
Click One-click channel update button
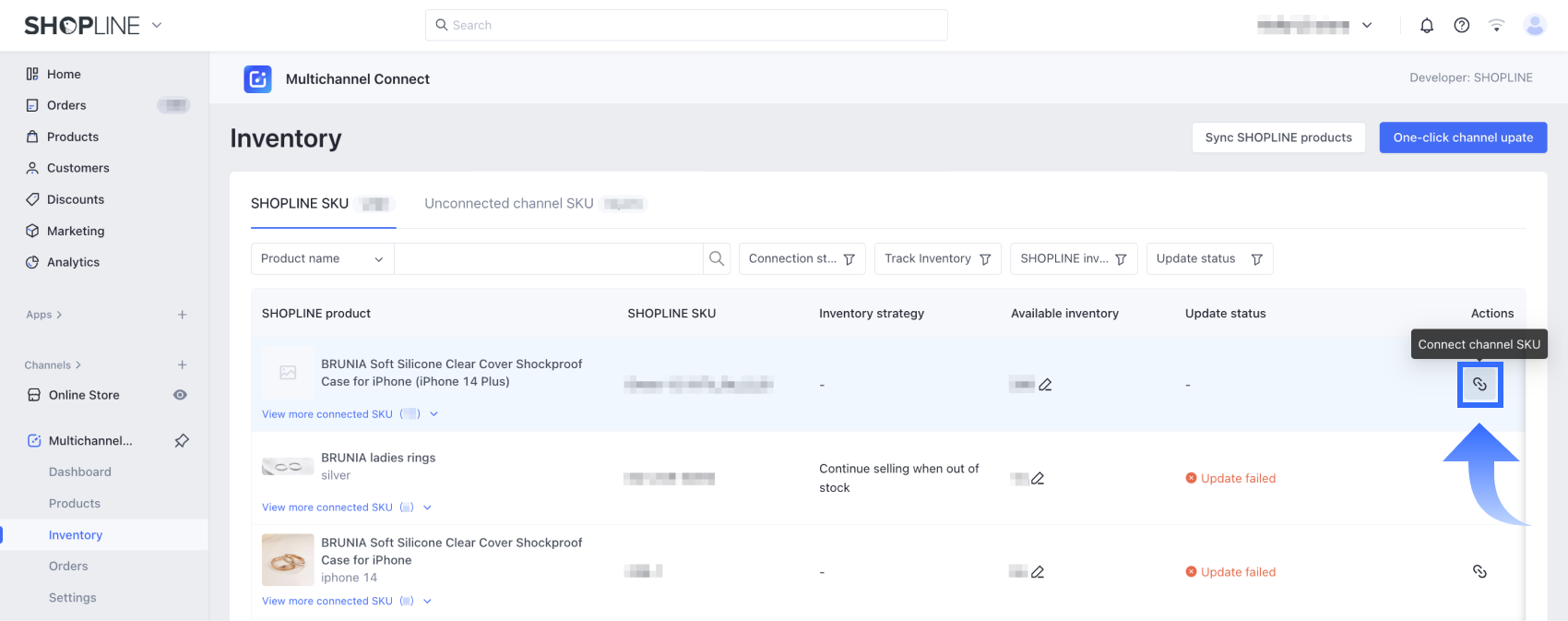click(1462, 137)
